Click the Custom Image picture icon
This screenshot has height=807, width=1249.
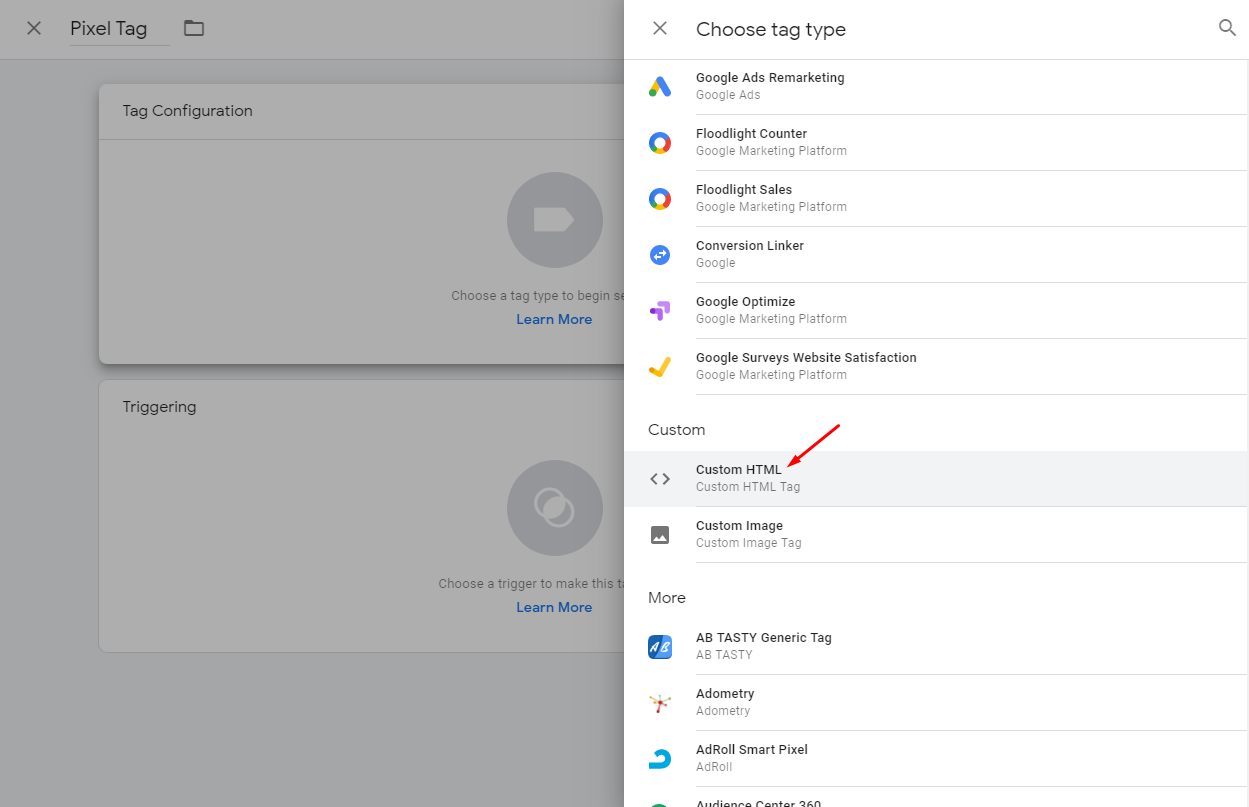(x=660, y=535)
